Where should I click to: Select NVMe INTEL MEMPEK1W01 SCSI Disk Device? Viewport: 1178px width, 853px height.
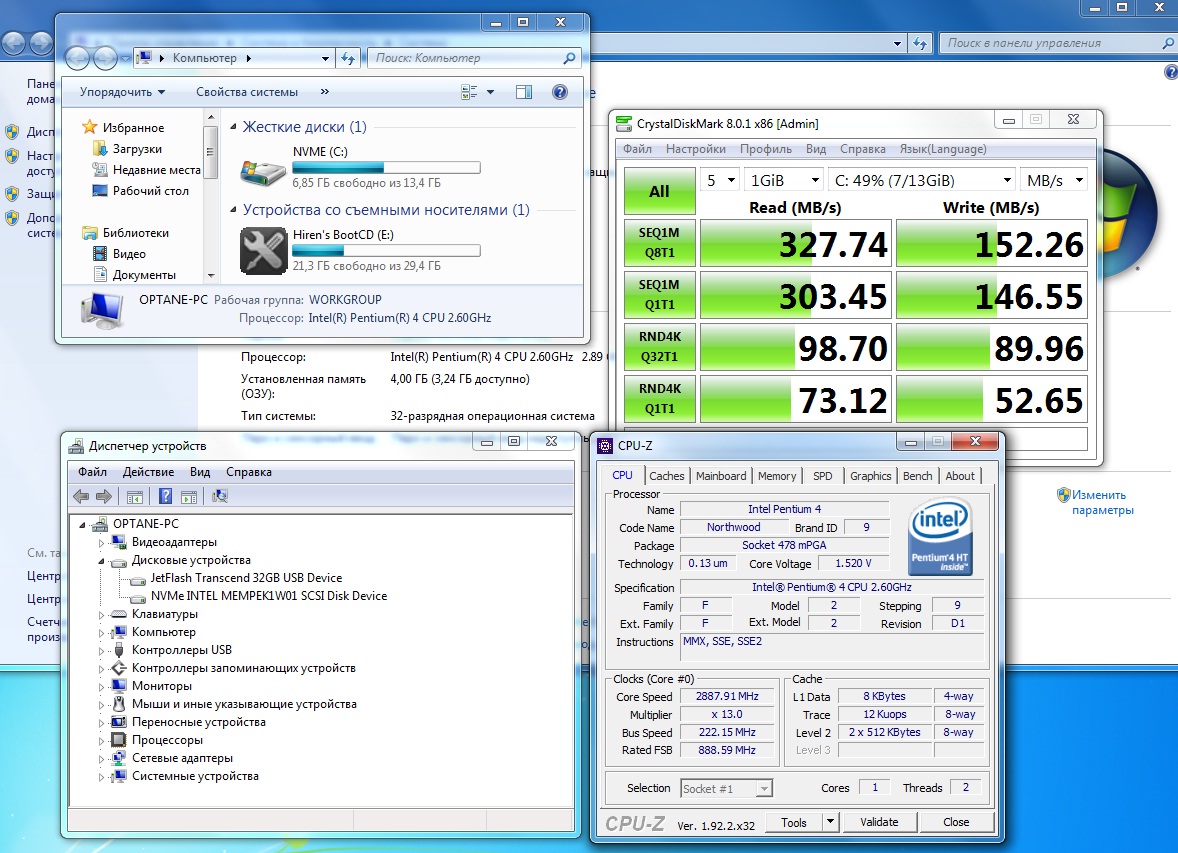click(x=268, y=596)
